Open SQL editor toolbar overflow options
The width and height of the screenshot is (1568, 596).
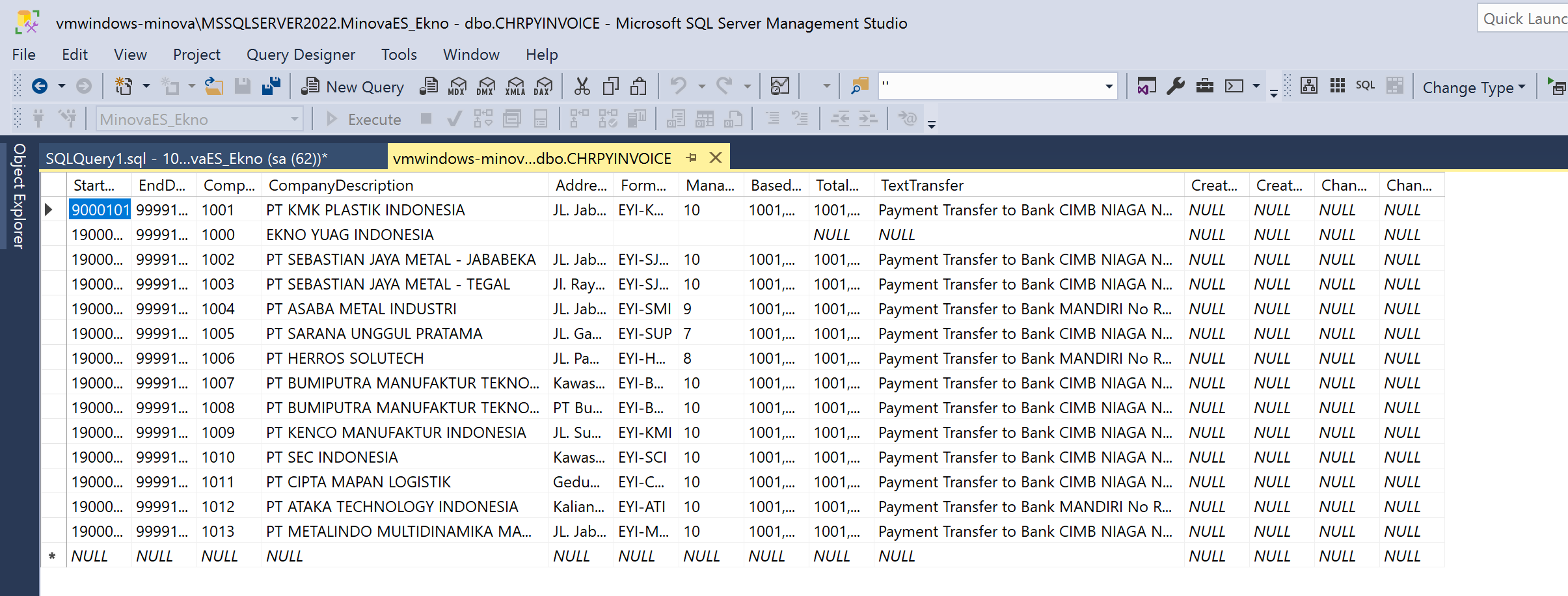pos(932,124)
